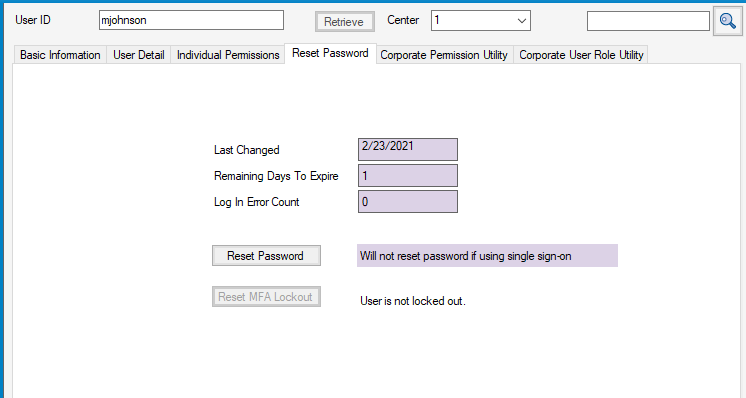
Task: Click the Last Changed date field
Action: pos(408,149)
